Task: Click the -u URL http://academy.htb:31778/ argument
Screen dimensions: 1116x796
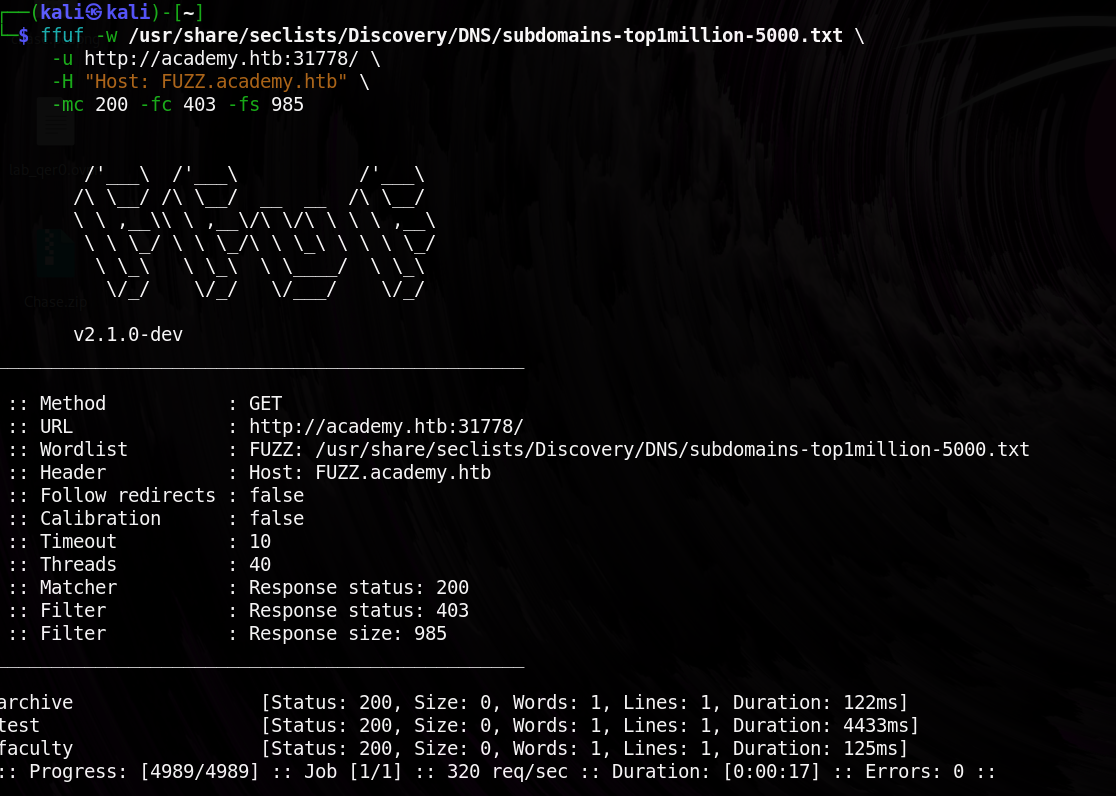Action: pyautogui.click(x=205, y=58)
